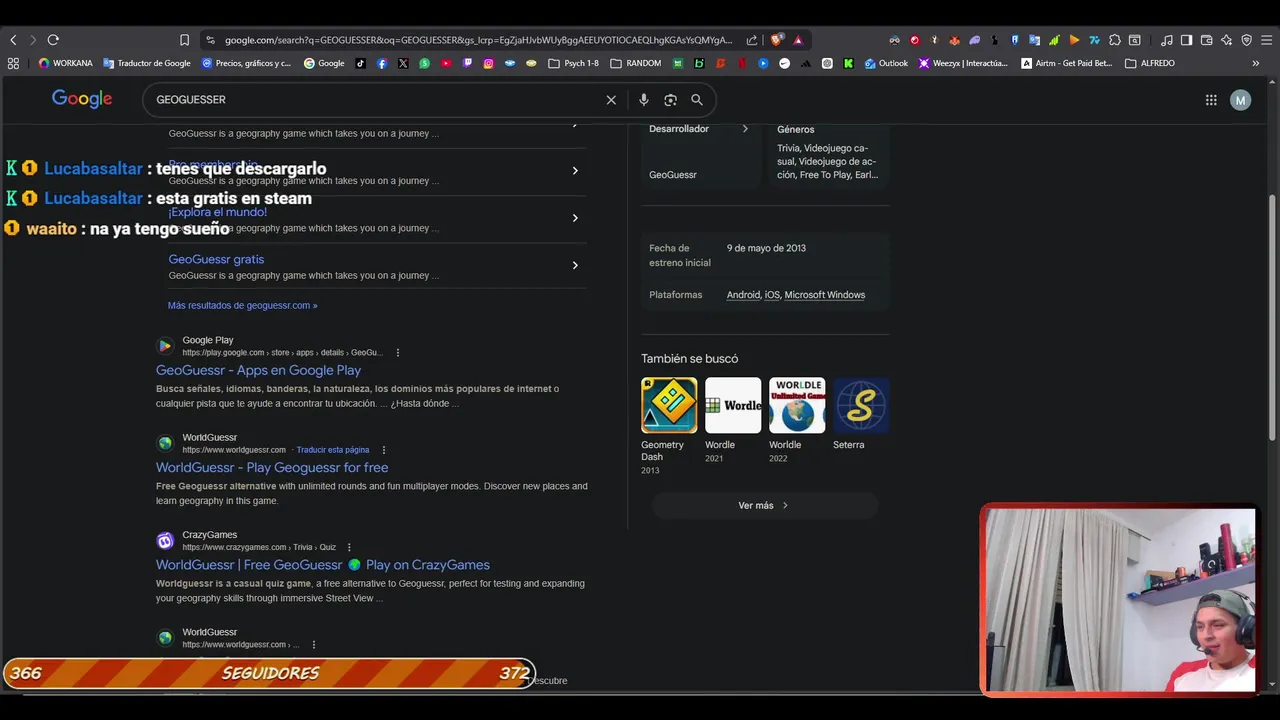1280x720 pixels.
Task: Open site settings icon in address bar
Action: click(210, 40)
